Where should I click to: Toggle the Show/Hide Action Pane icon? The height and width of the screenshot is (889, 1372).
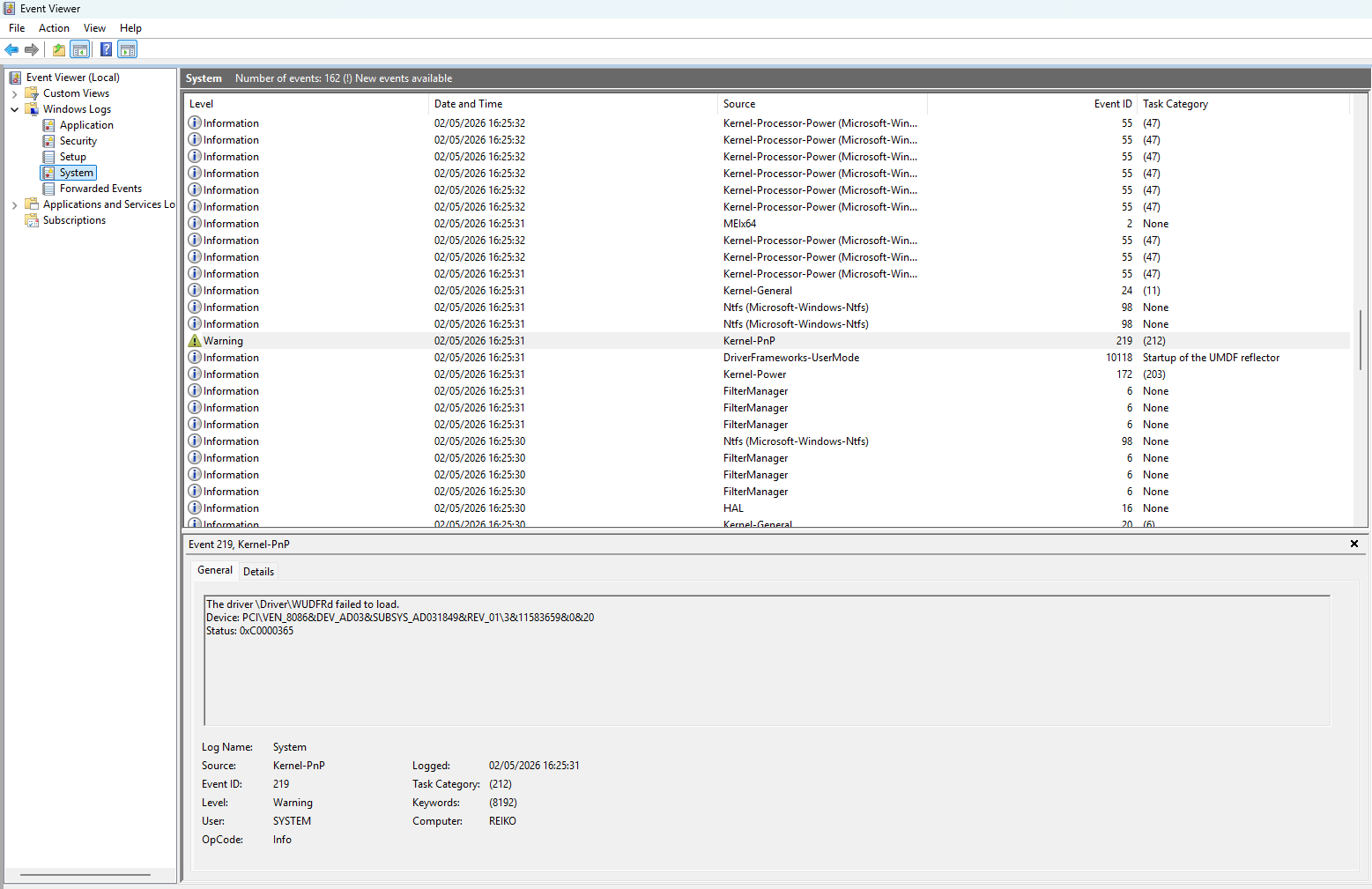point(128,49)
